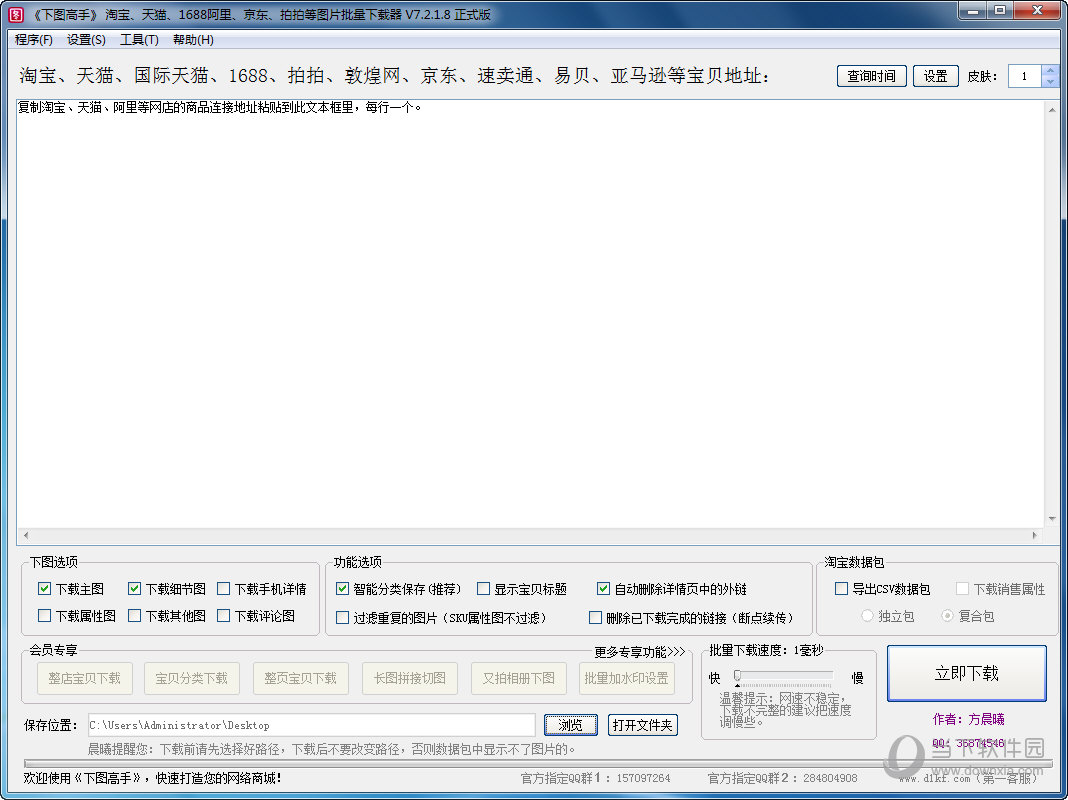Click the status text 欢迎使用《下图高手》

tap(153, 778)
